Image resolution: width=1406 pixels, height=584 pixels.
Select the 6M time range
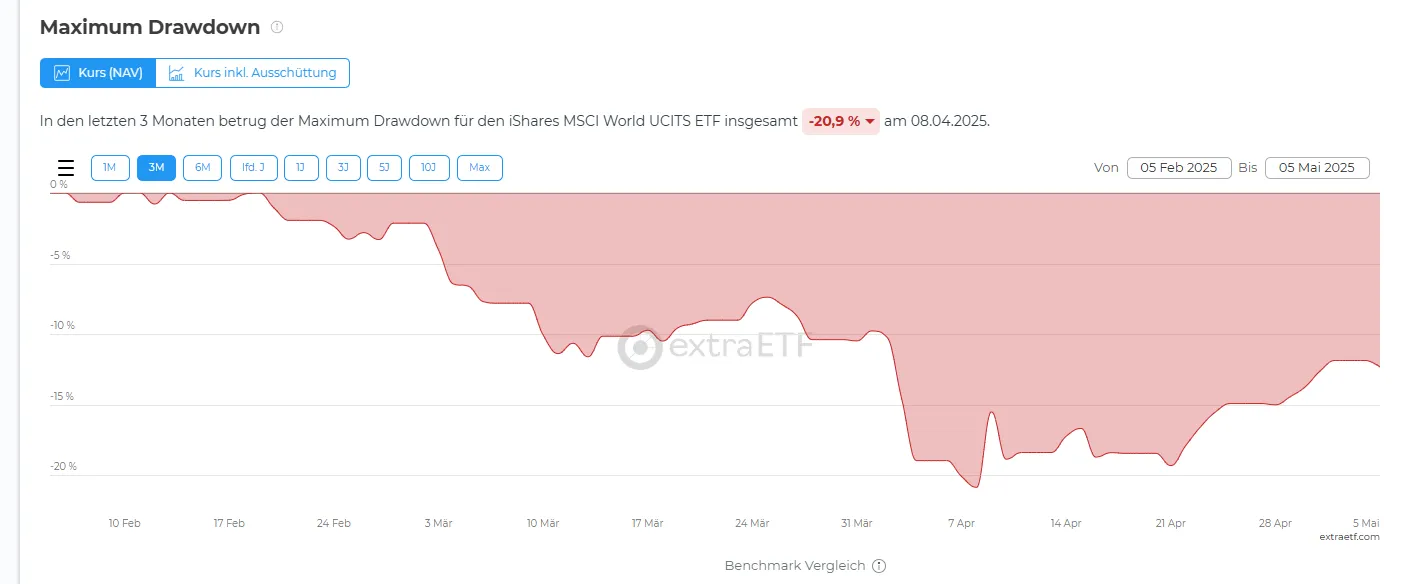click(202, 168)
